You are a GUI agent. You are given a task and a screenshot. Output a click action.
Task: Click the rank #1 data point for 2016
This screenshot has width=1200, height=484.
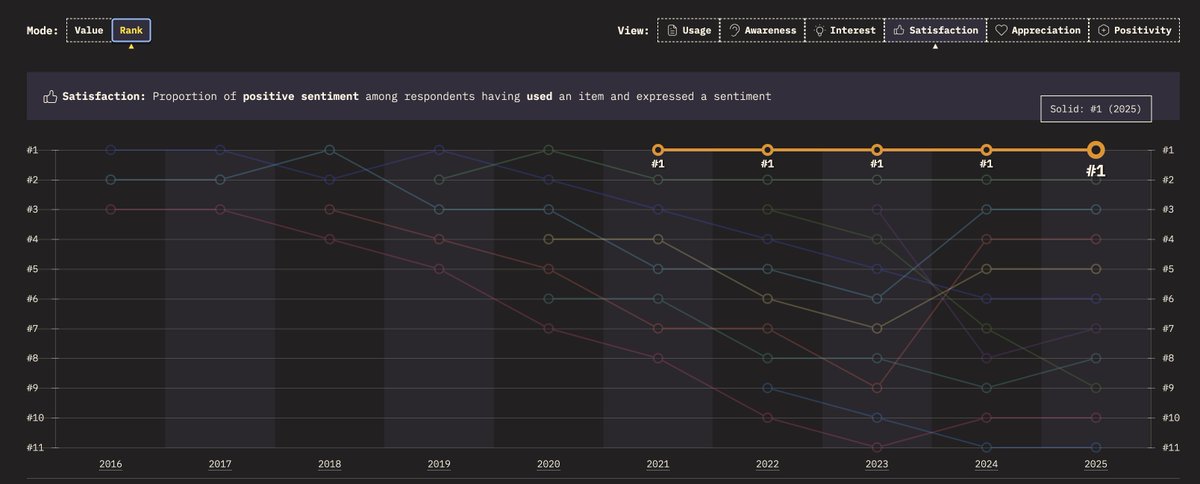pos(110,150)
